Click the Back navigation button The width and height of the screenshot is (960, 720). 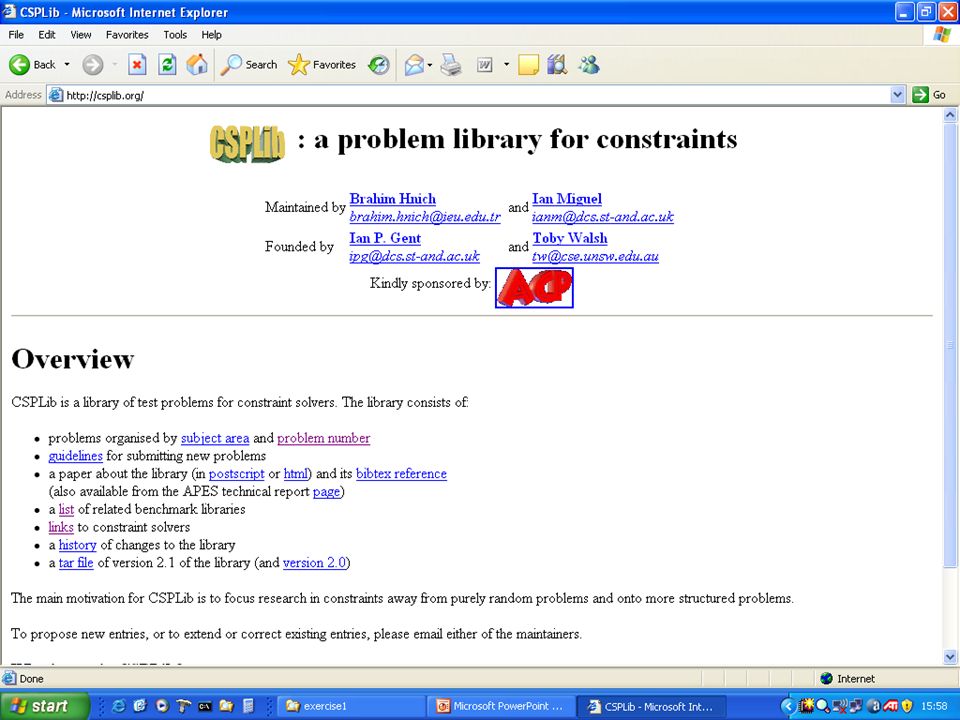pos(32,64)
